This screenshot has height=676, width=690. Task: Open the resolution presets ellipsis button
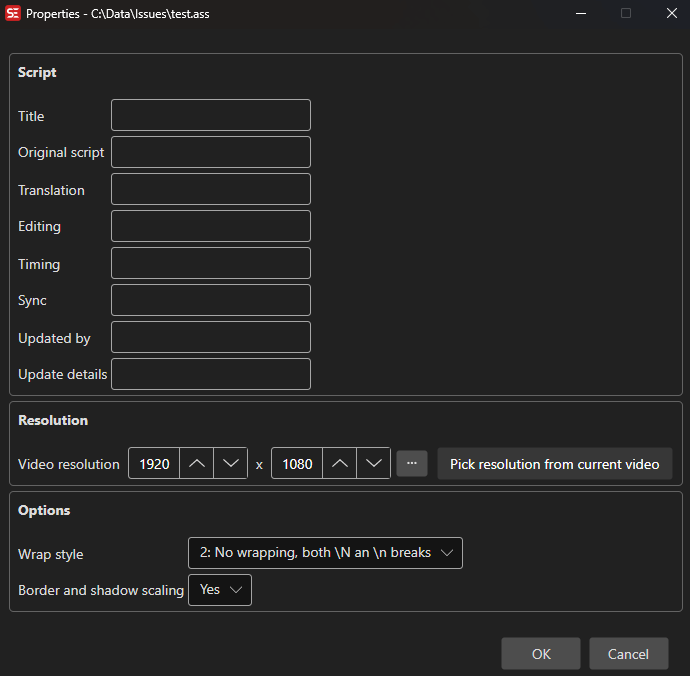coord(411,463)
